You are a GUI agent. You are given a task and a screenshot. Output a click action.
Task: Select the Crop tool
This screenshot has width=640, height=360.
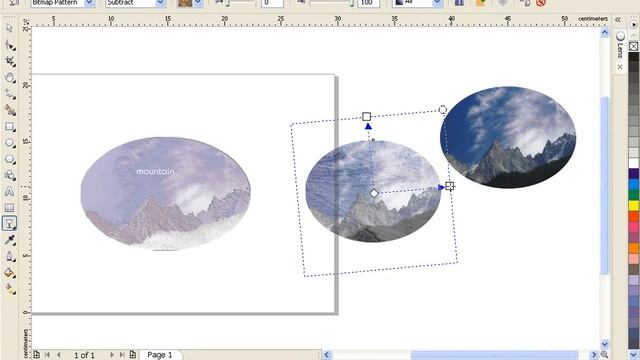coord(9,61)
